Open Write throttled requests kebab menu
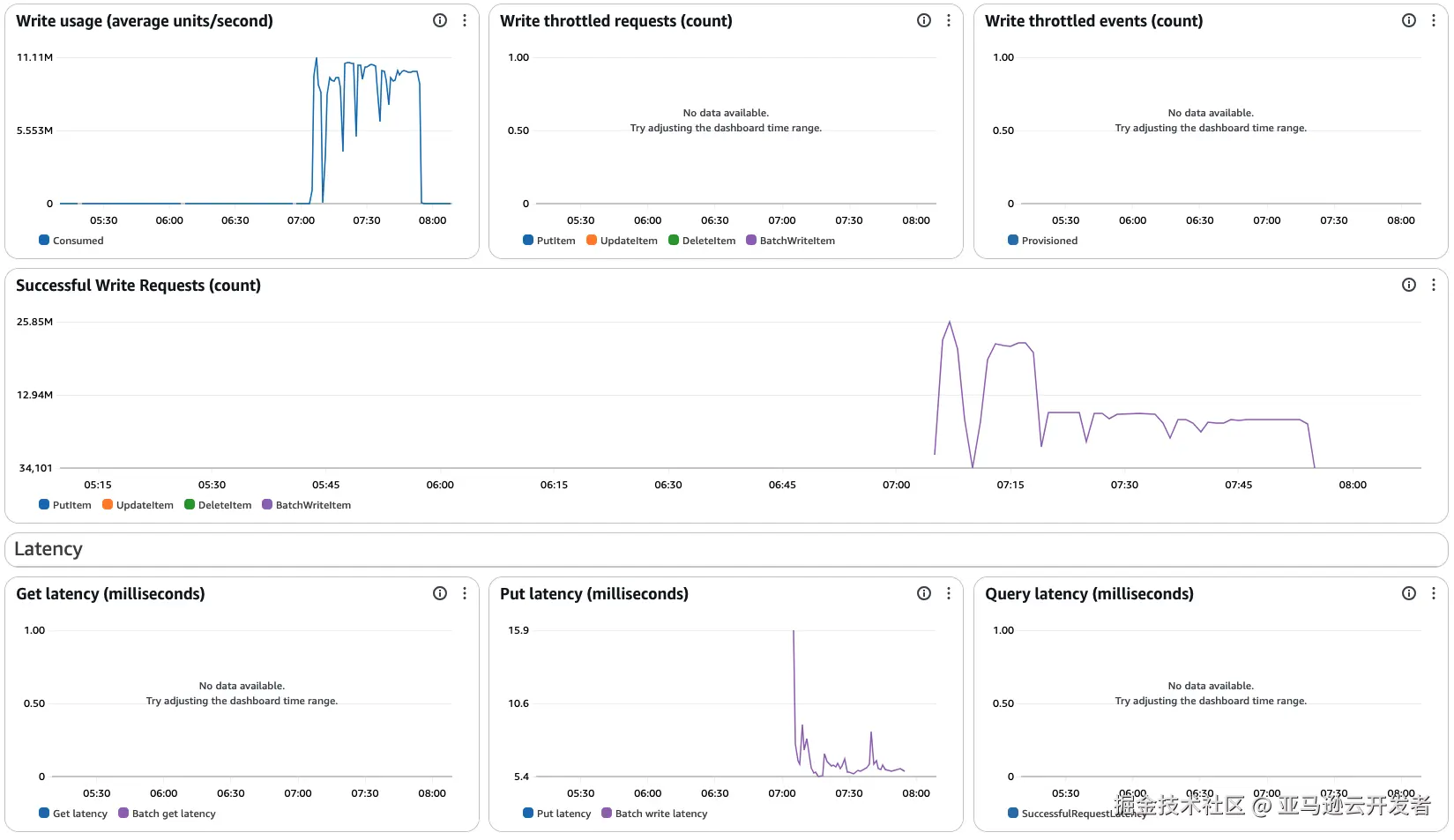The width and height of the screenshot is (1454, 840). coord(949,20)
